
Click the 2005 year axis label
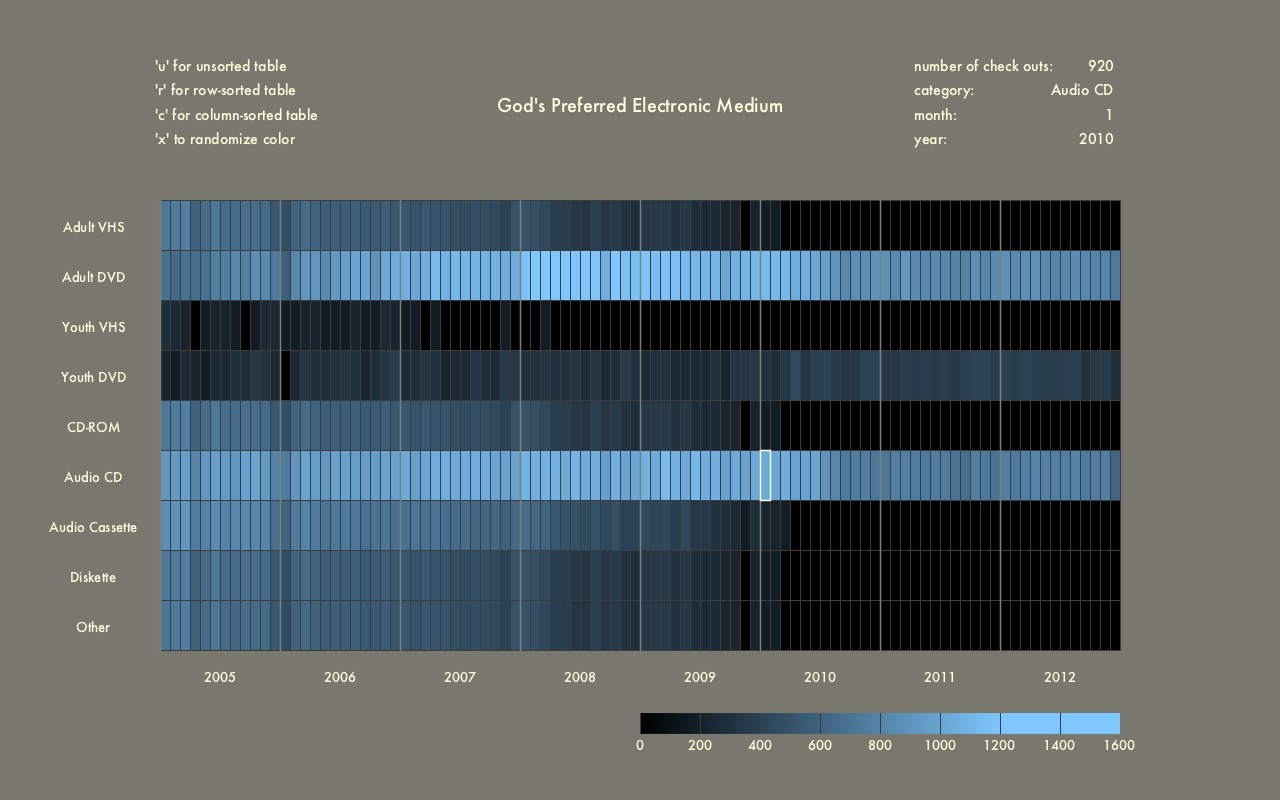(220, 677)
